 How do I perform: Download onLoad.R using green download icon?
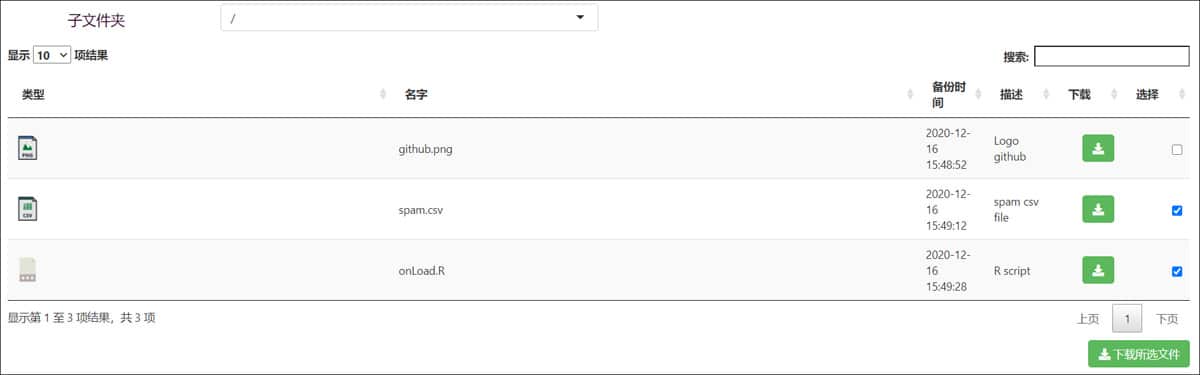coord(1098,270)
